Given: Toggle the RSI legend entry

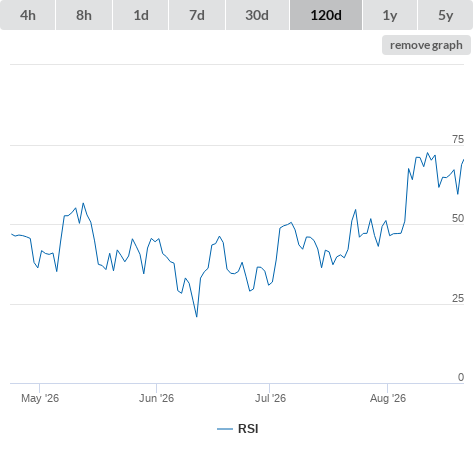Looking at the screenshot, I should 238,429.
